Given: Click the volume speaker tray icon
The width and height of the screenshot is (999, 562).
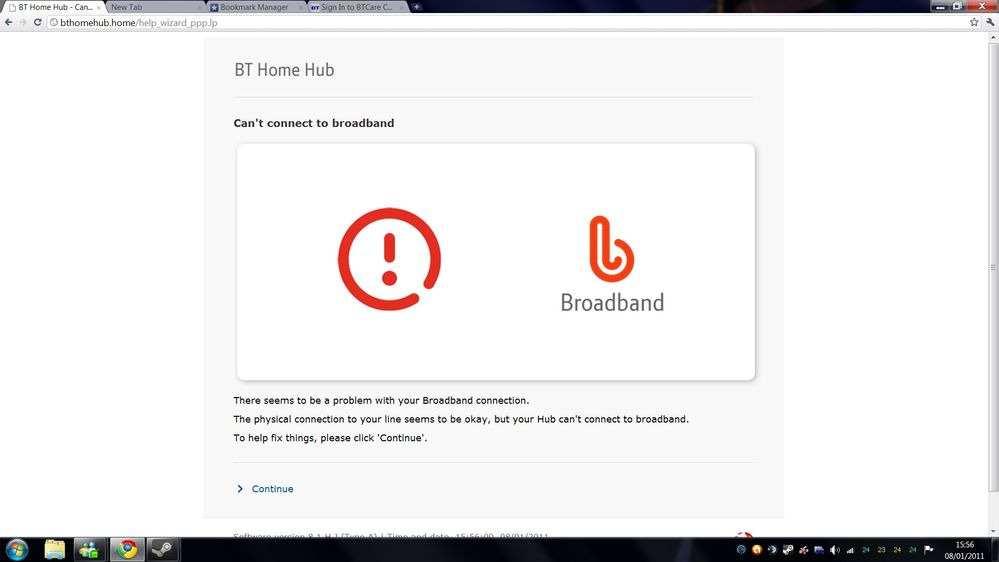Looking at the screenshot, I should 835,549.
